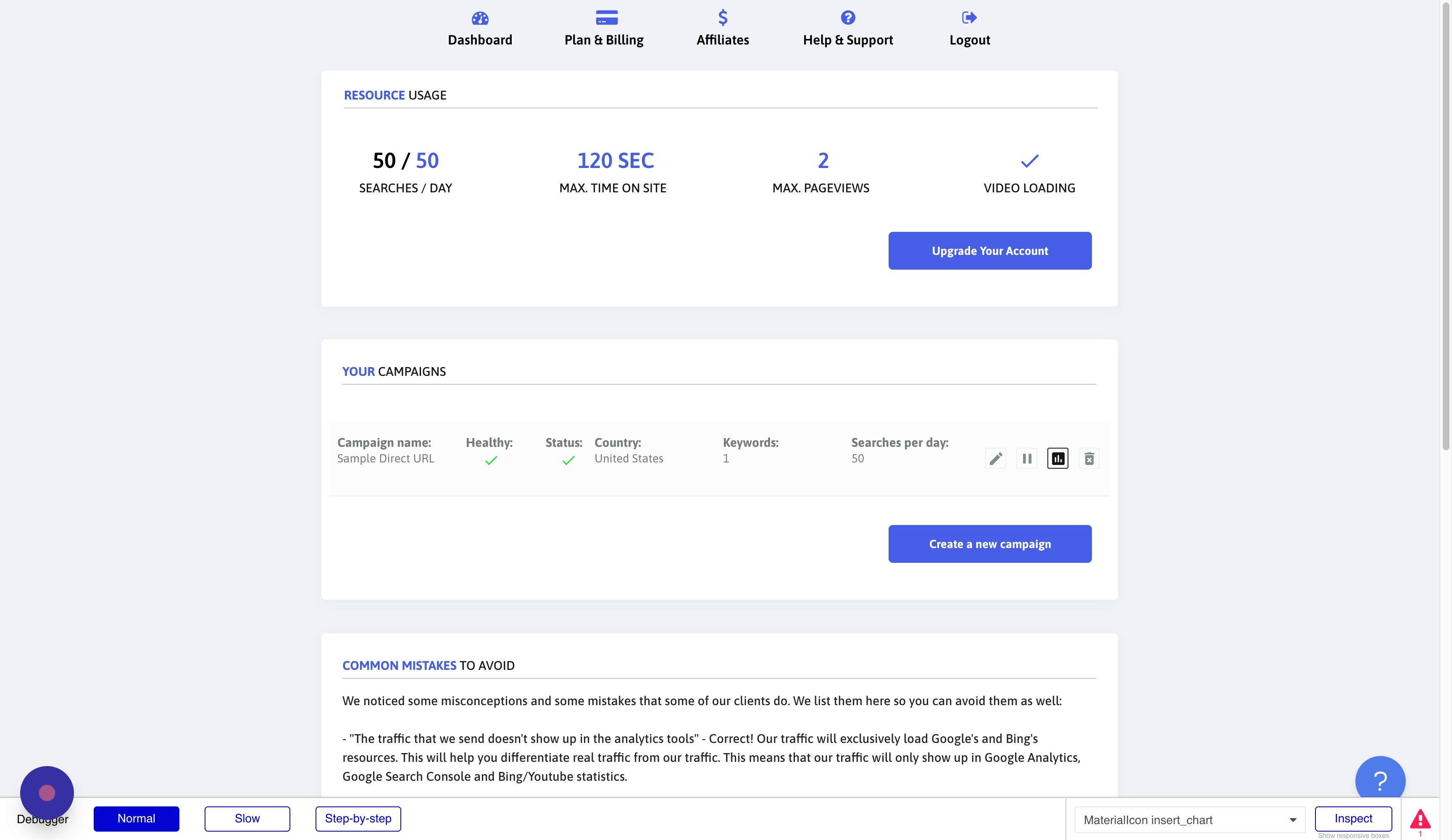
Task: Click the purple debugger record circle
Action: tap(47, 793)
